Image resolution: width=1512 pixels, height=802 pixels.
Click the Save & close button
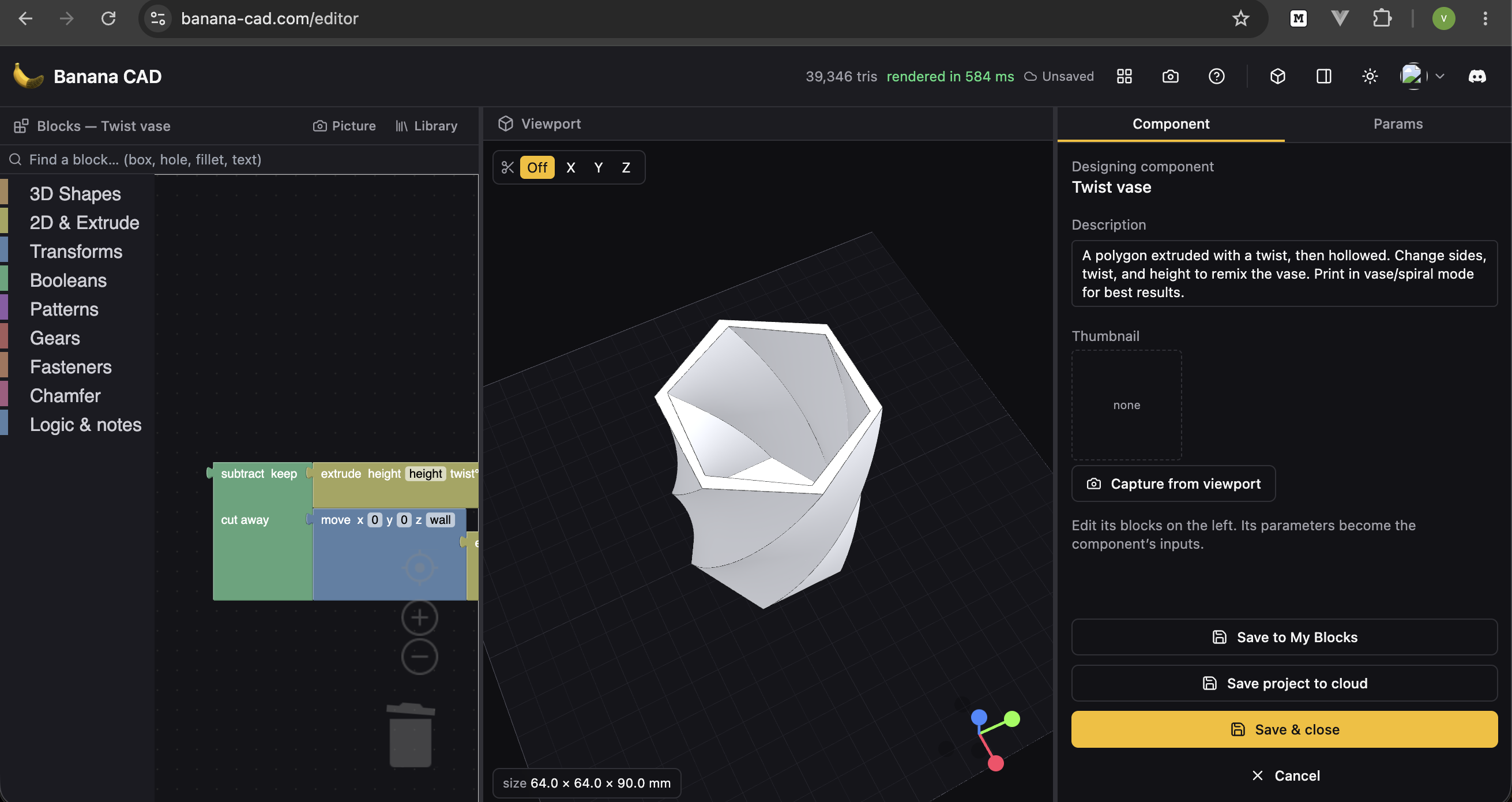click(x=1284, y=729)
